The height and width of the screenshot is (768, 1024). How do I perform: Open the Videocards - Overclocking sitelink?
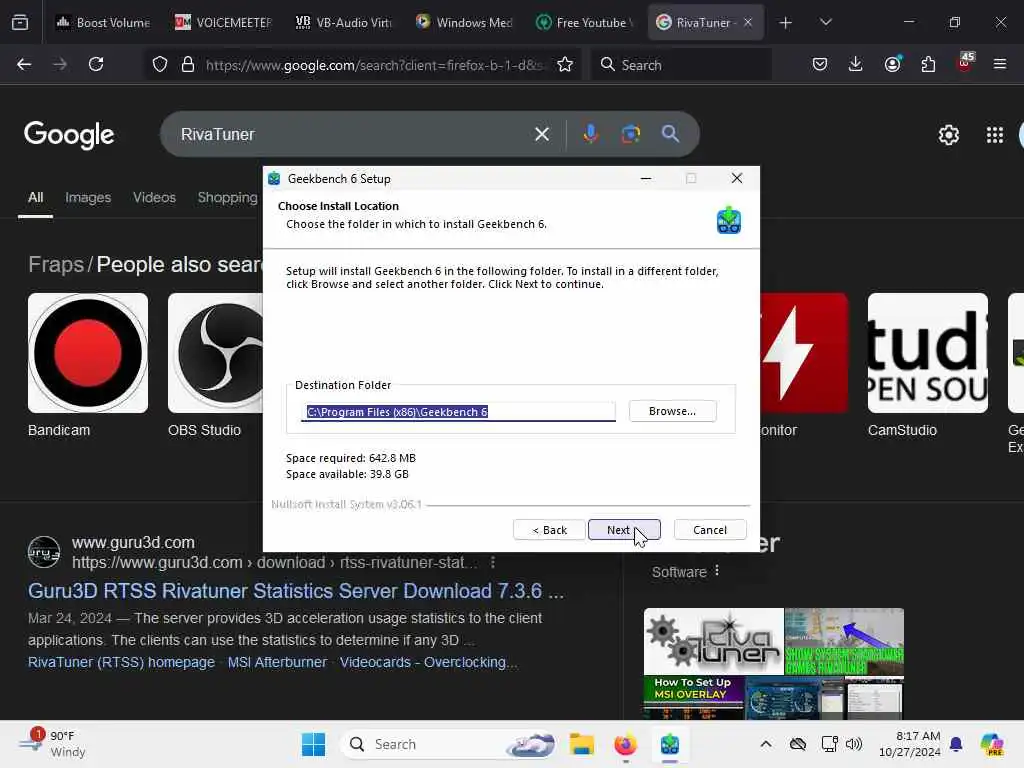tap(428, 662)
